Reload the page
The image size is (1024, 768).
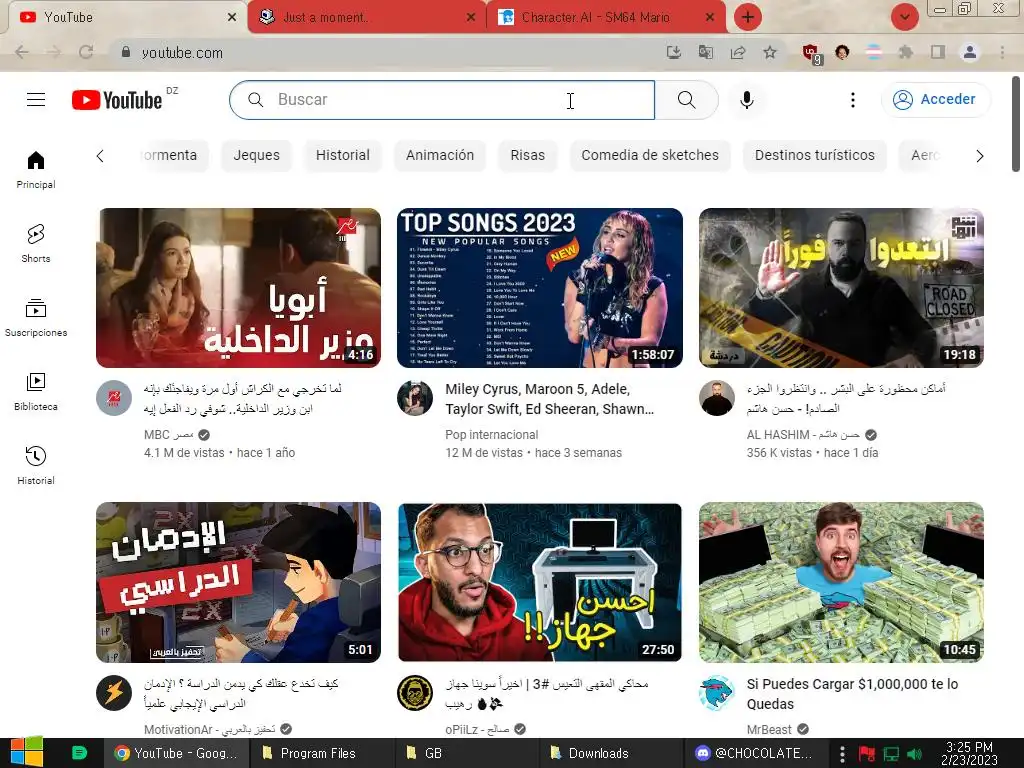click(x=86, y=52)
